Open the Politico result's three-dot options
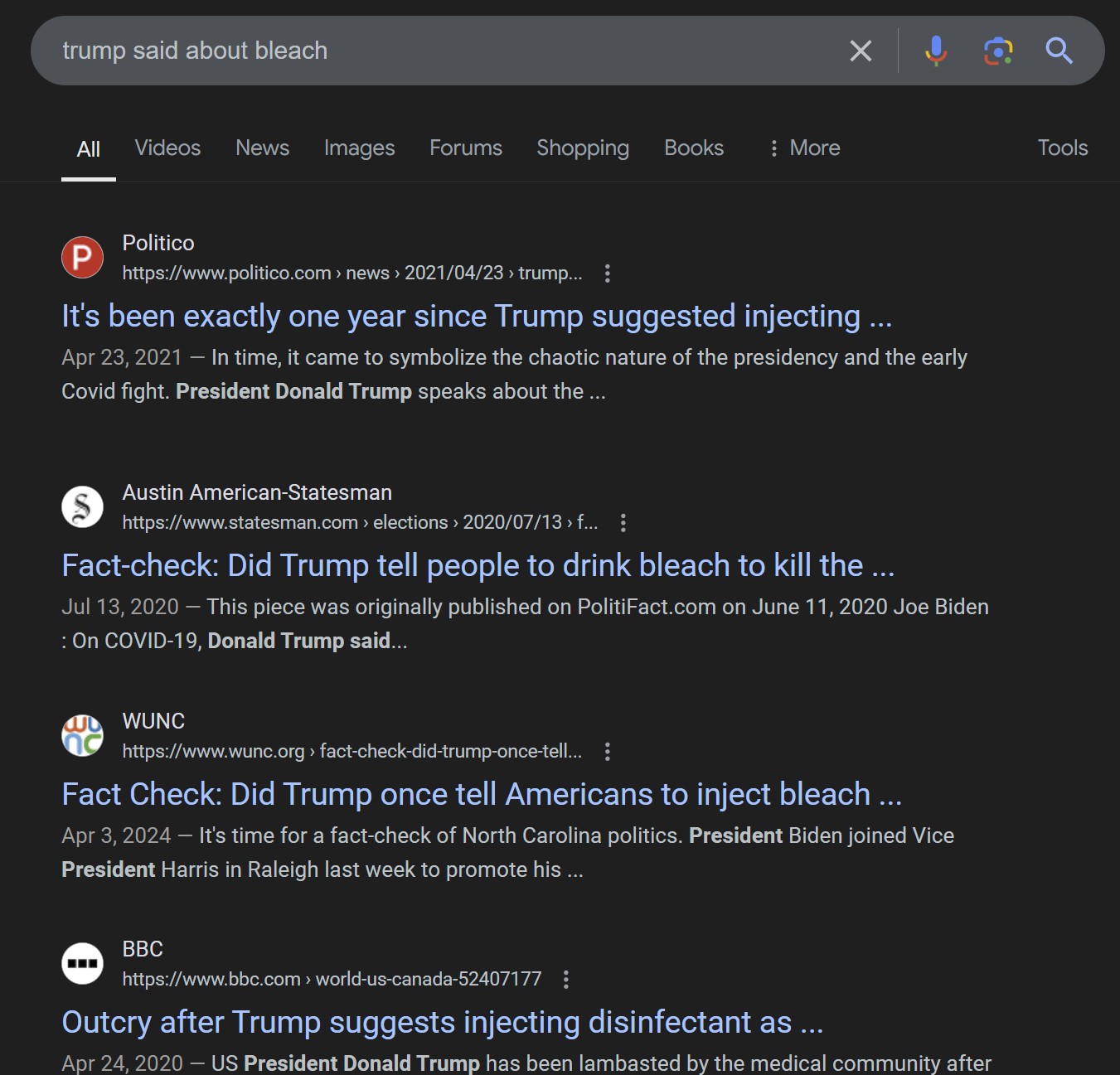Viewport: 1120px width, 1075px height. tap(608, 274)
